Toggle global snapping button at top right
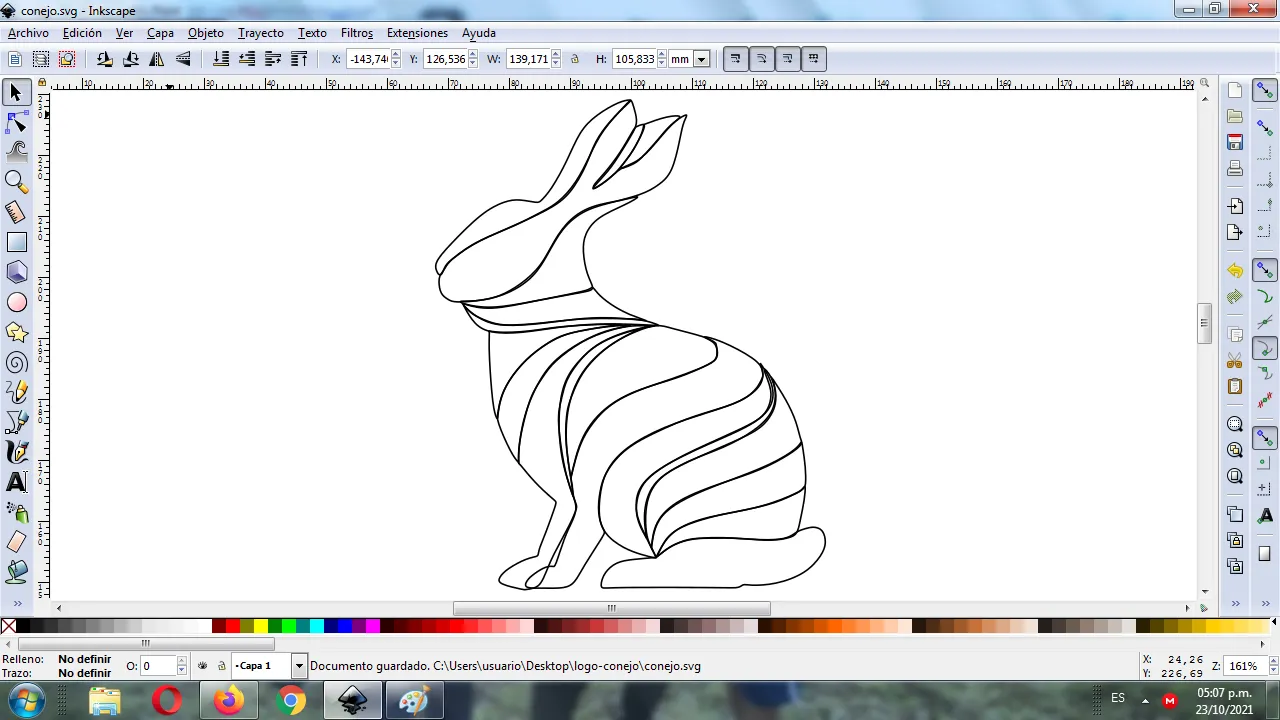Image resolution: width=1280 pixels, height=720 pixels. [1265, 90]
